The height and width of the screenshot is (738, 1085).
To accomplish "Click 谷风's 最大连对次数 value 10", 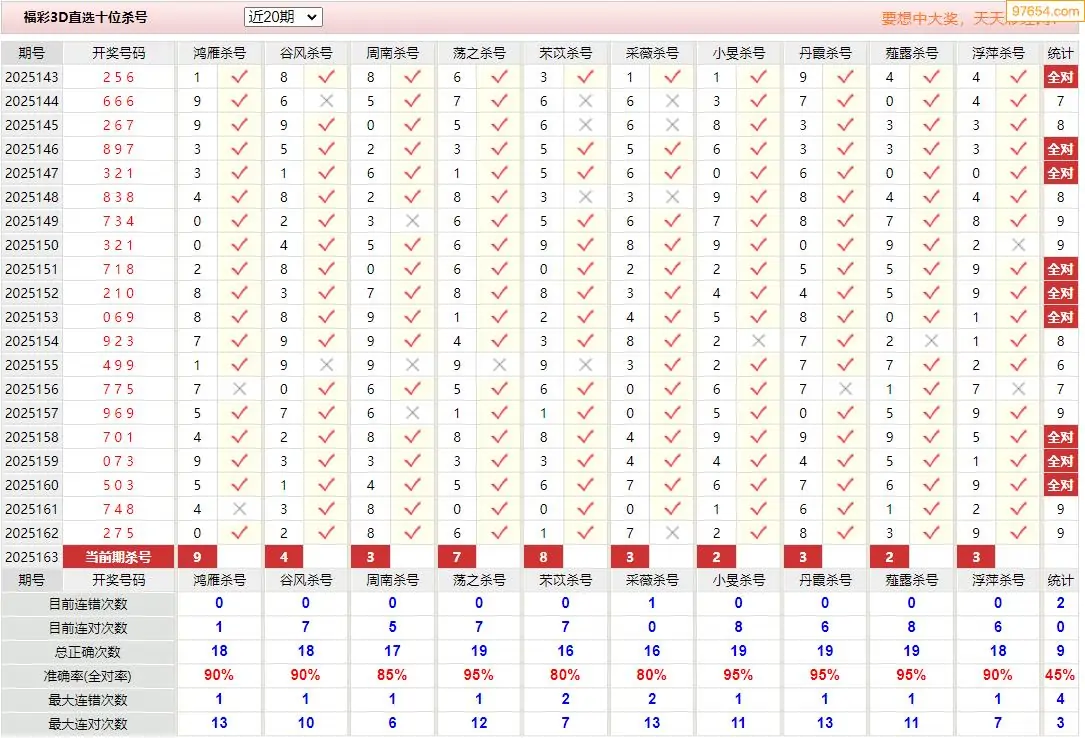I will pos(306,723).
